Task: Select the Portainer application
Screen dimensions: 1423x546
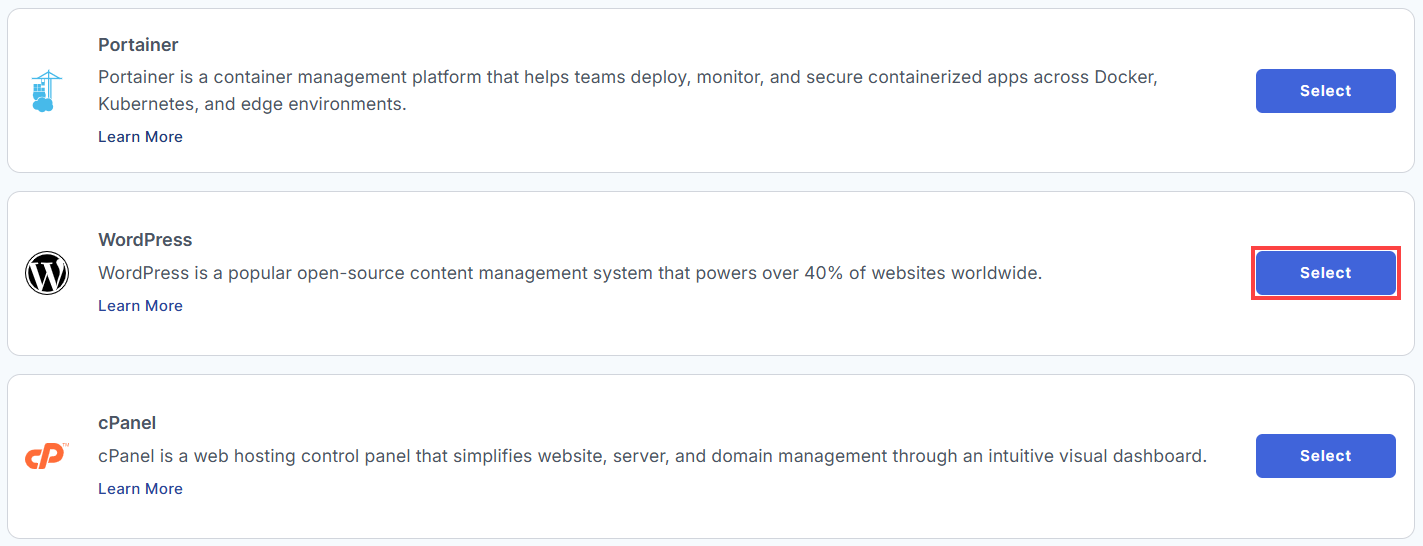Action: click(1325, 91)
